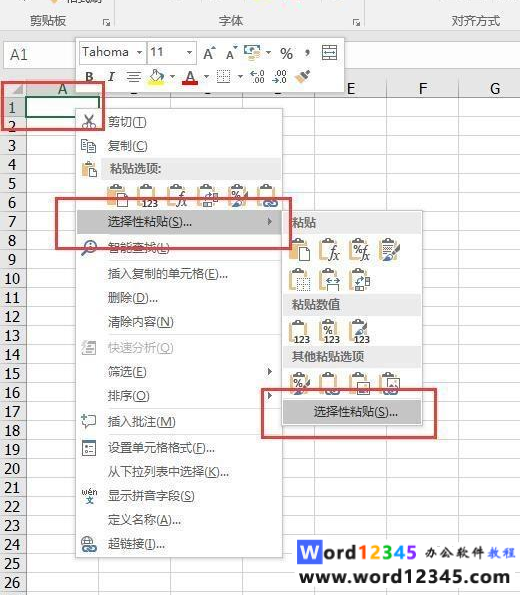Click Formulas fx icon in submenu 粘贴 group
The image size is (520, 595).
point(329,250)
